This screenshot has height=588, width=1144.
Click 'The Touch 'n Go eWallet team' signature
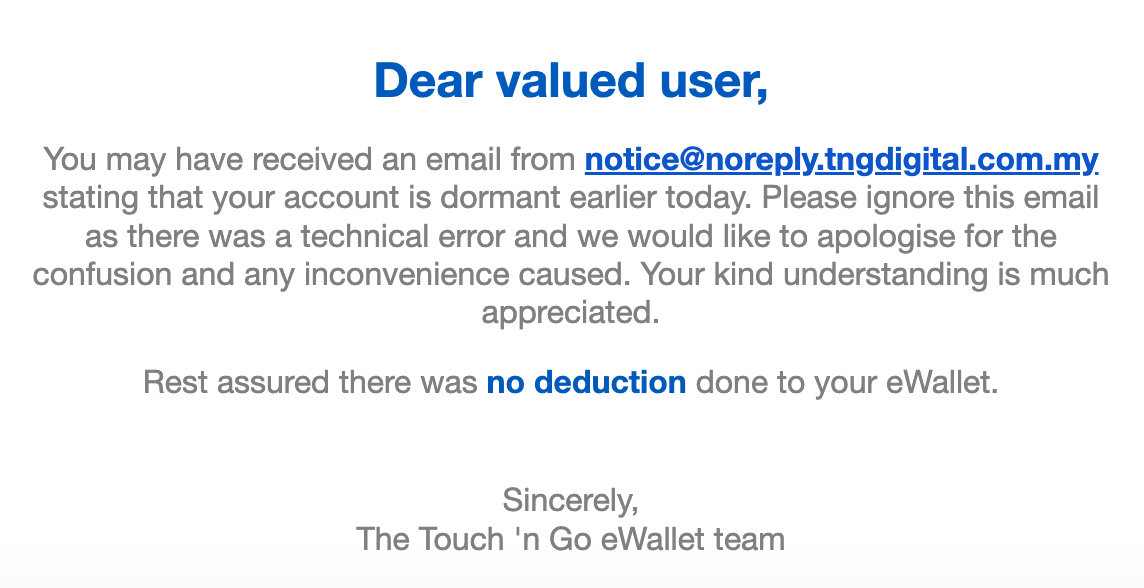pyautogui.click(x=571, y=540)
